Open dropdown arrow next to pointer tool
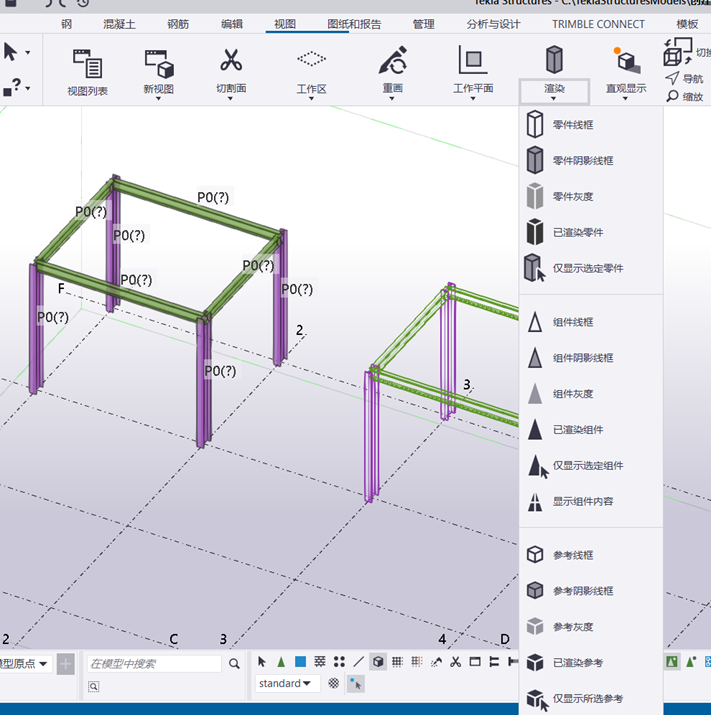 pyautogui.click(x=28, y=52)
